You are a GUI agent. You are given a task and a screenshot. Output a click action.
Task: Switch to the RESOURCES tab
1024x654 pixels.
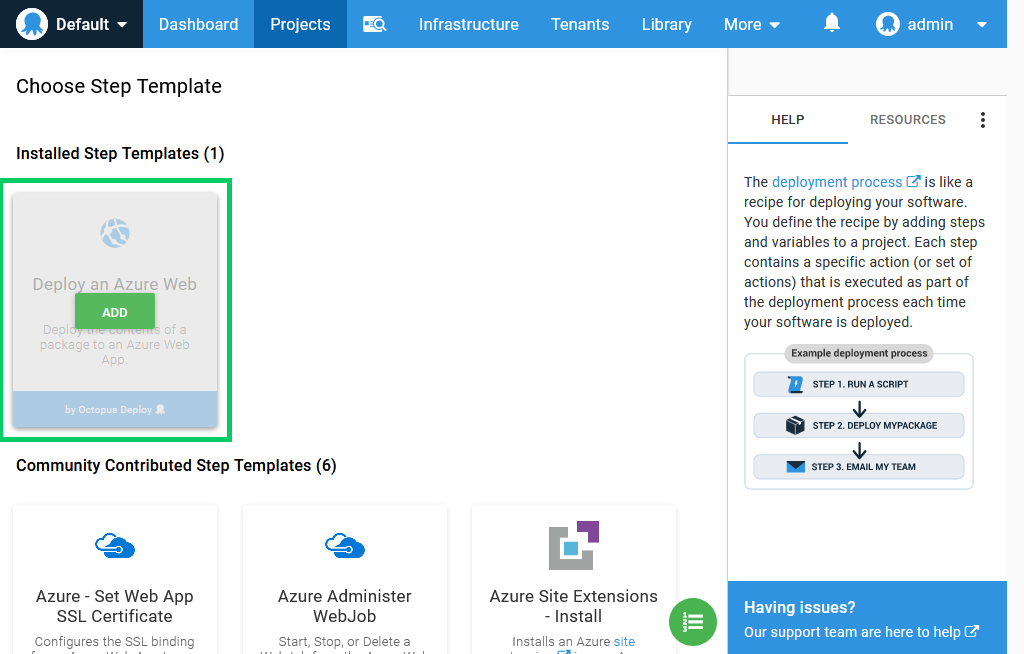(908, 120)
